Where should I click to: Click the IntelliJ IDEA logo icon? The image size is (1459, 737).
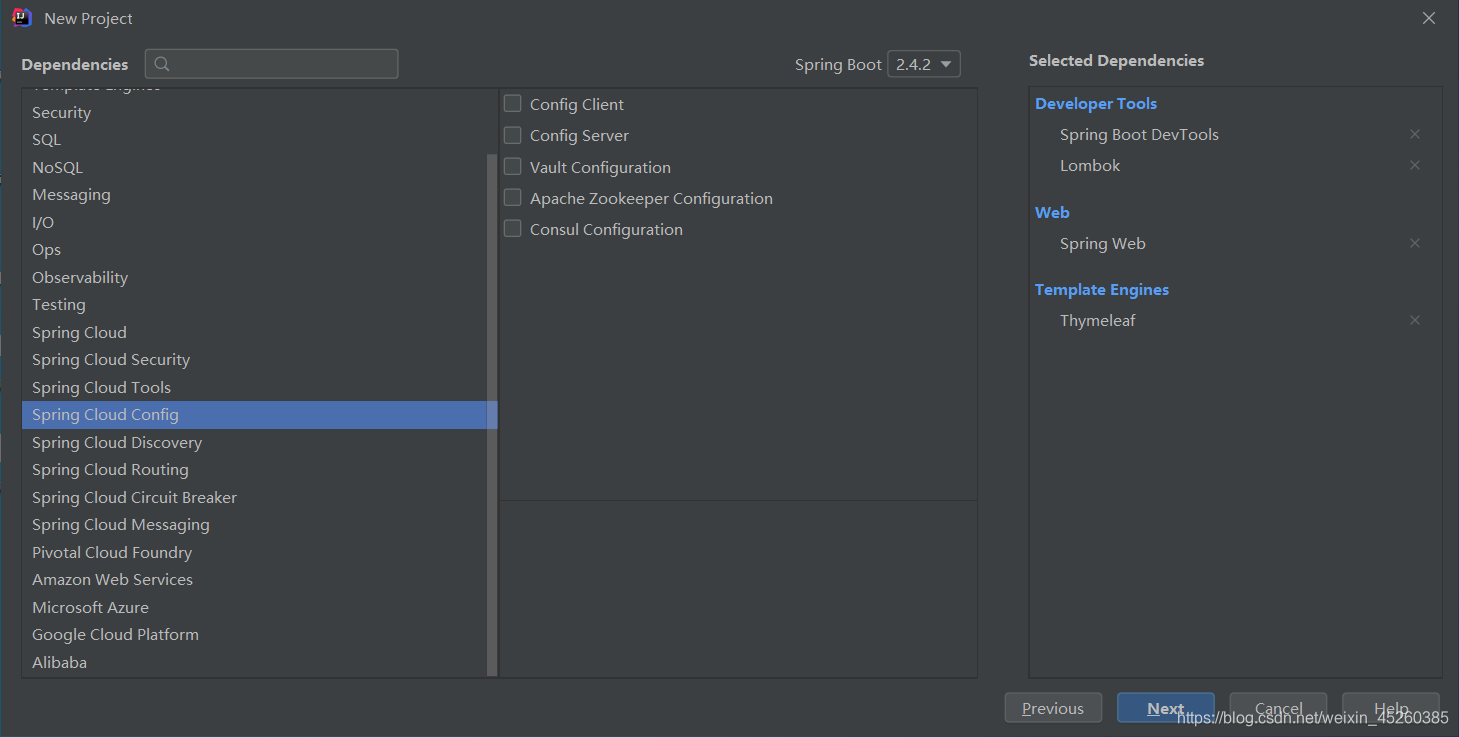coord(22,18)
